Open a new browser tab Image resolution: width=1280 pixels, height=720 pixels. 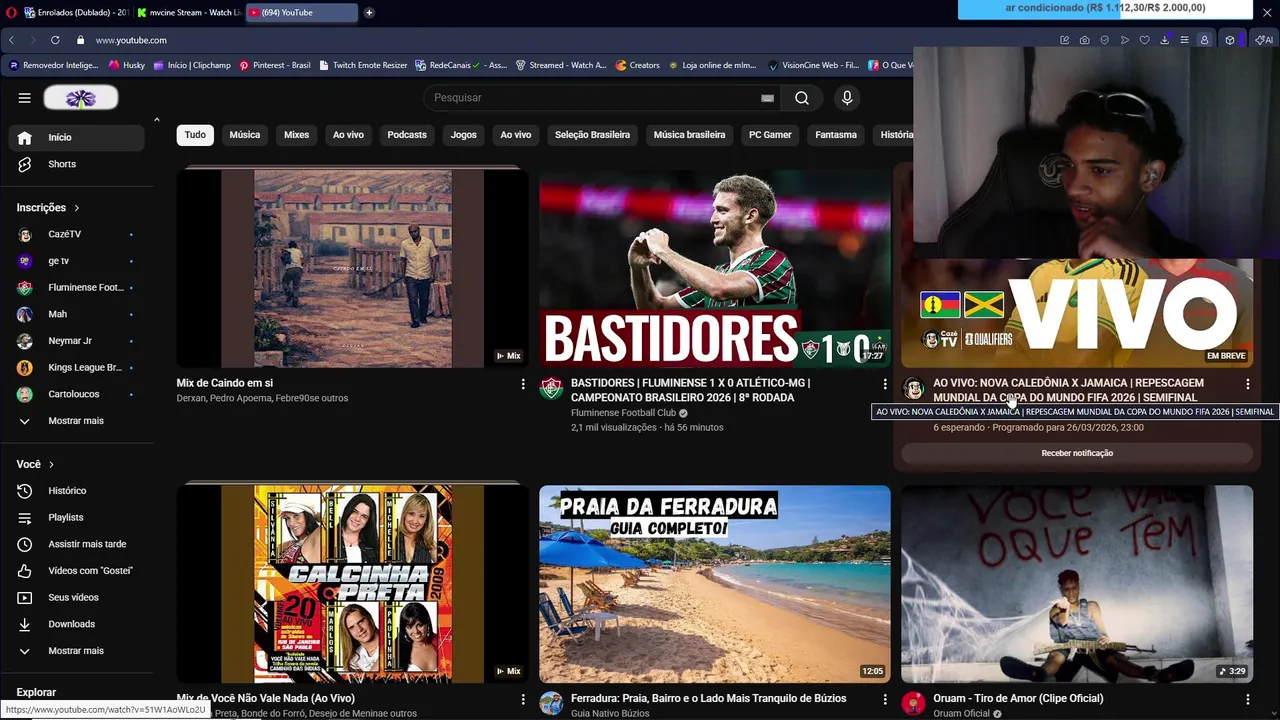pyautogui.click(x=369, y=12)
